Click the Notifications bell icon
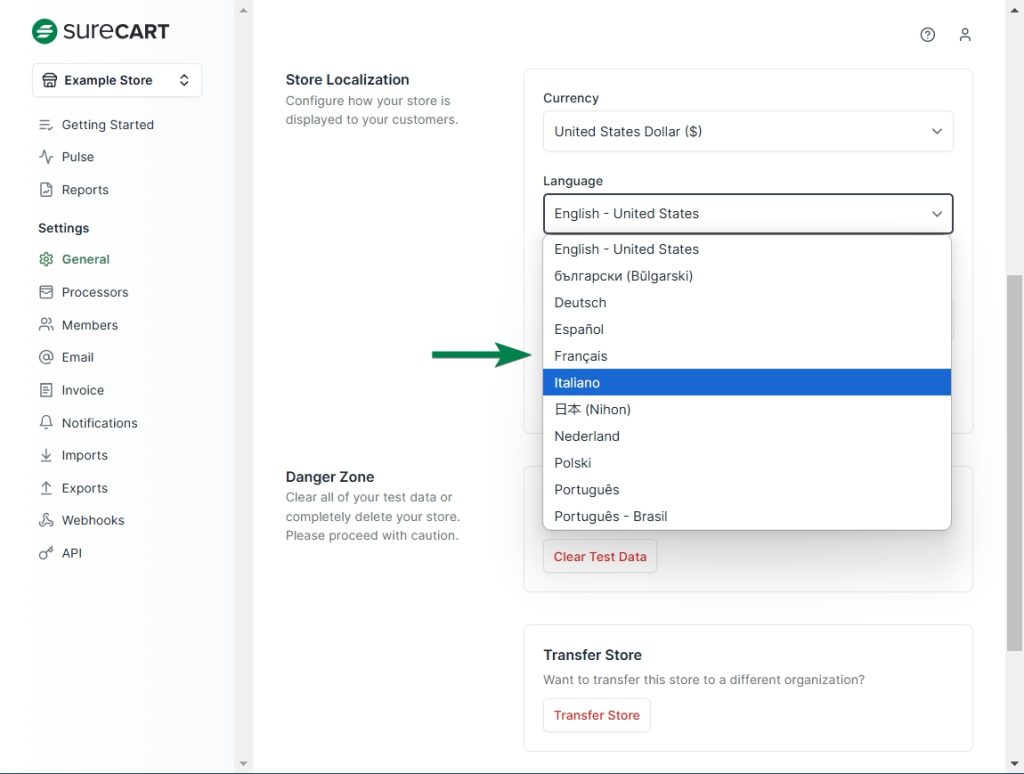This screenshot has width=1024, height=774. (x=46, y=423)
